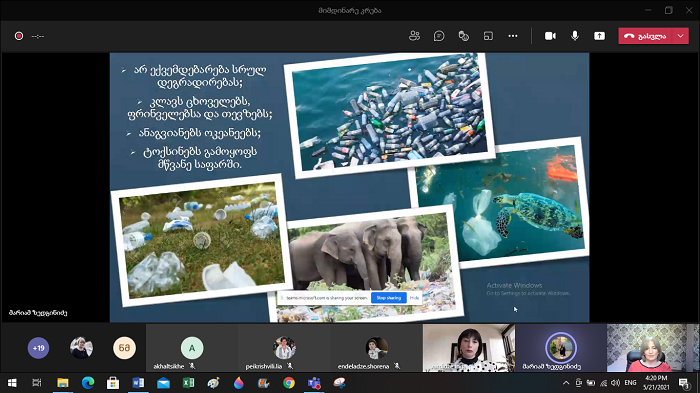Select the peikrishvili.lia participant tile
The width and height of the screenshot is (700, 393).
(x=284, y=348)
